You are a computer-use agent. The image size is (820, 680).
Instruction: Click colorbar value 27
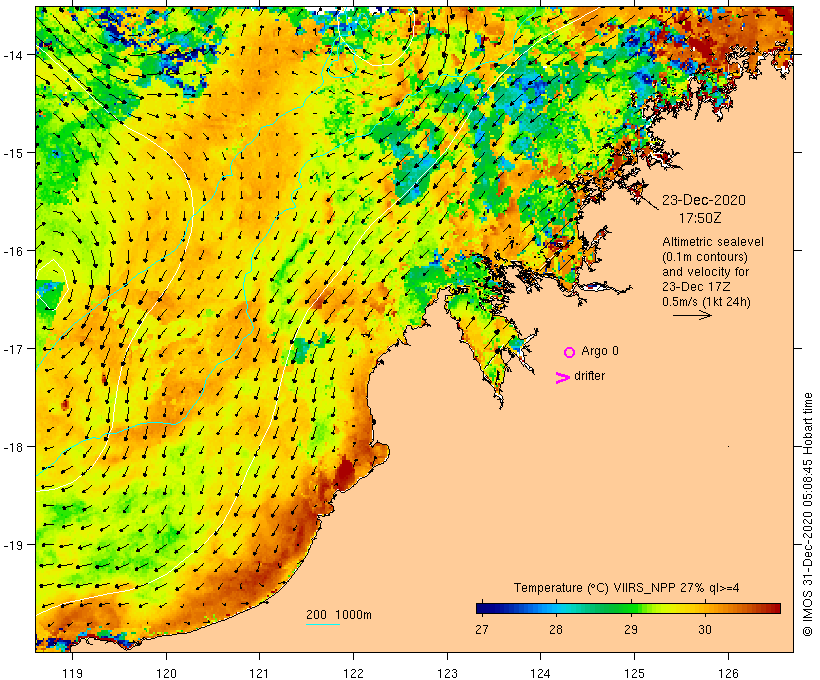click(482, 629)
